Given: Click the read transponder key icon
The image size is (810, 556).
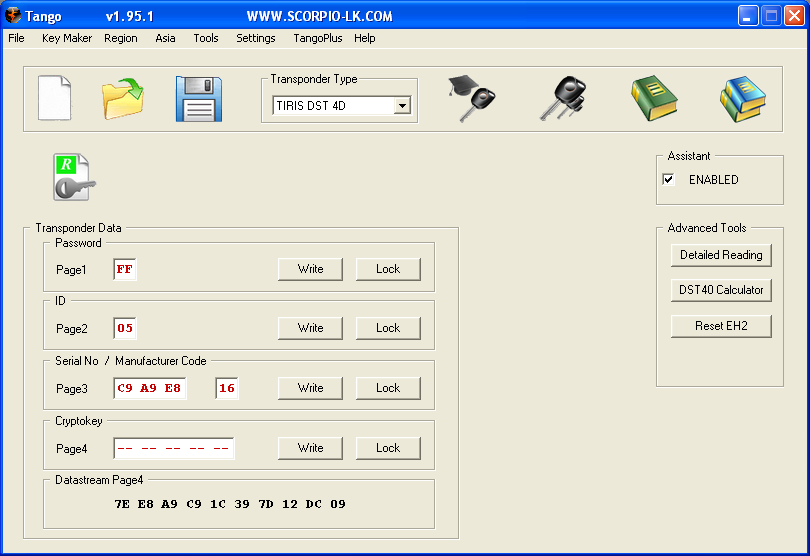Looking at the screenshot, I should coord(74,178).
